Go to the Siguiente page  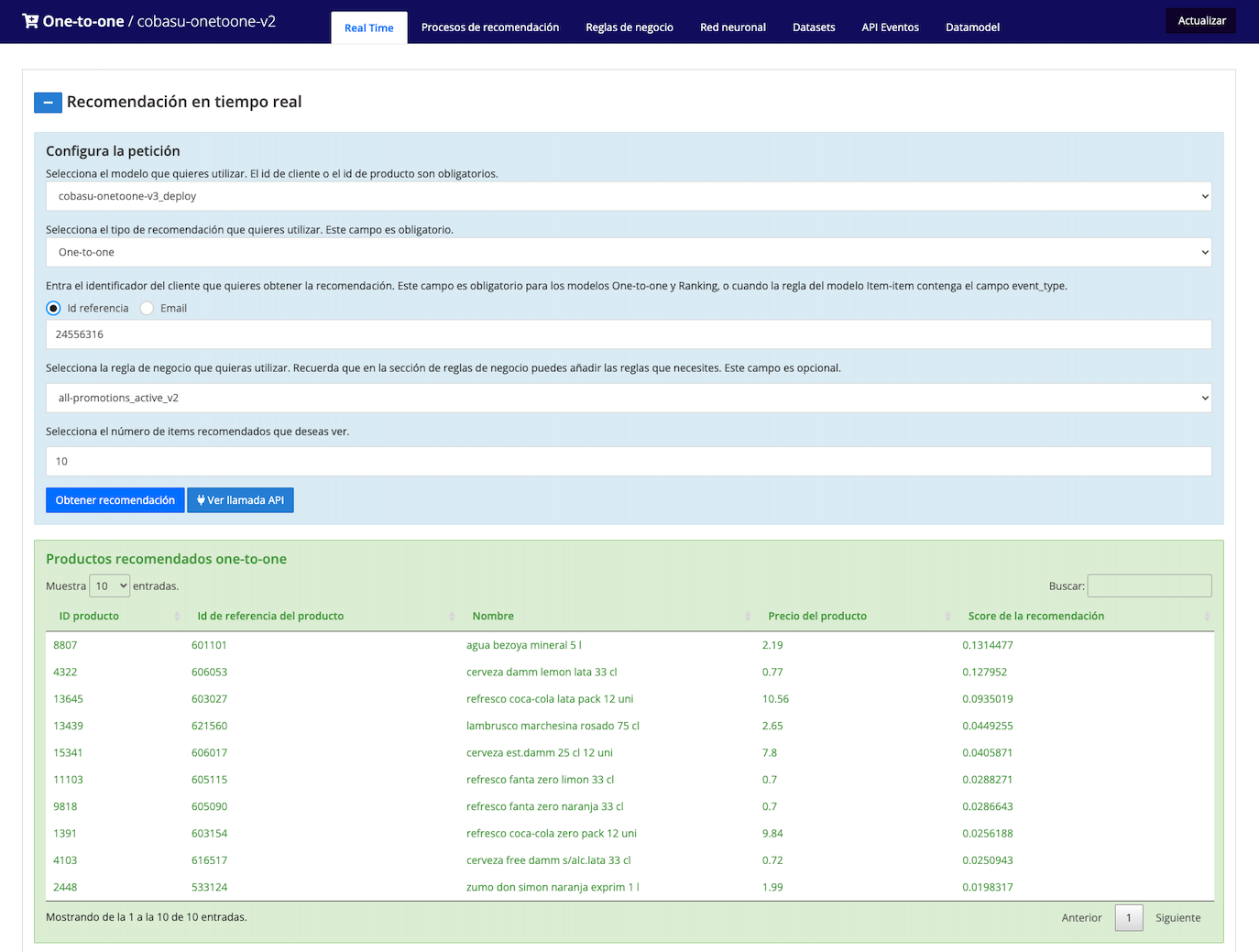pos(1177,918)
